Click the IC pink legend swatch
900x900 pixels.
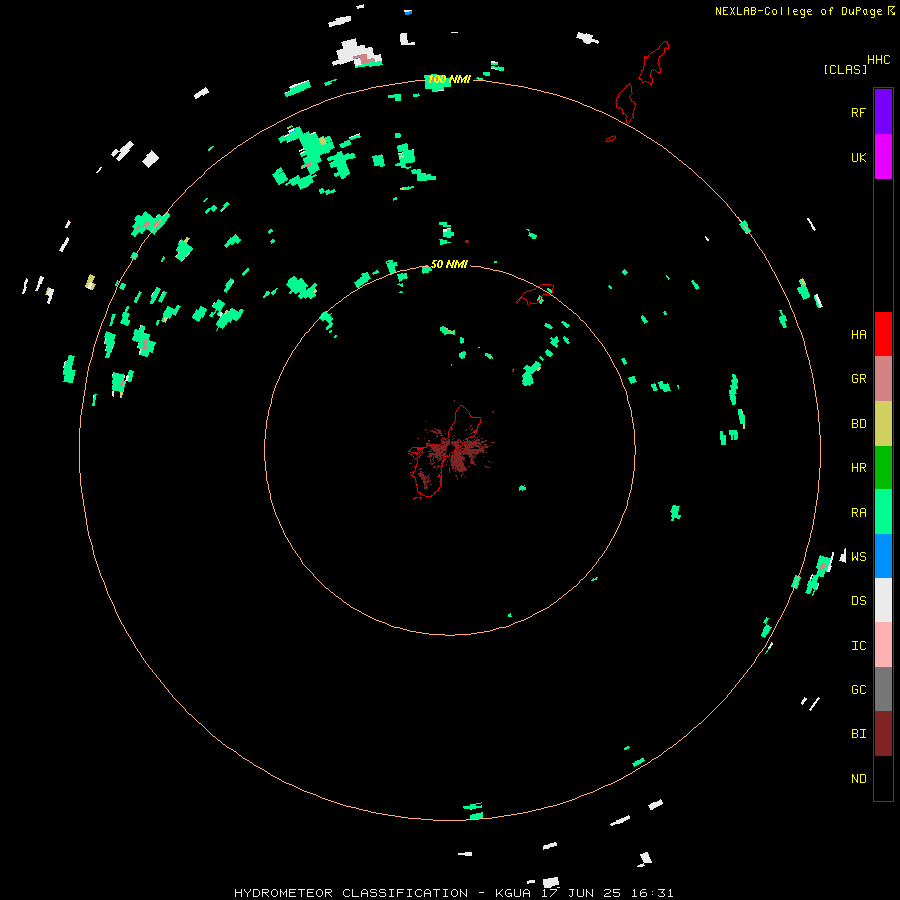tap(883, 645)
